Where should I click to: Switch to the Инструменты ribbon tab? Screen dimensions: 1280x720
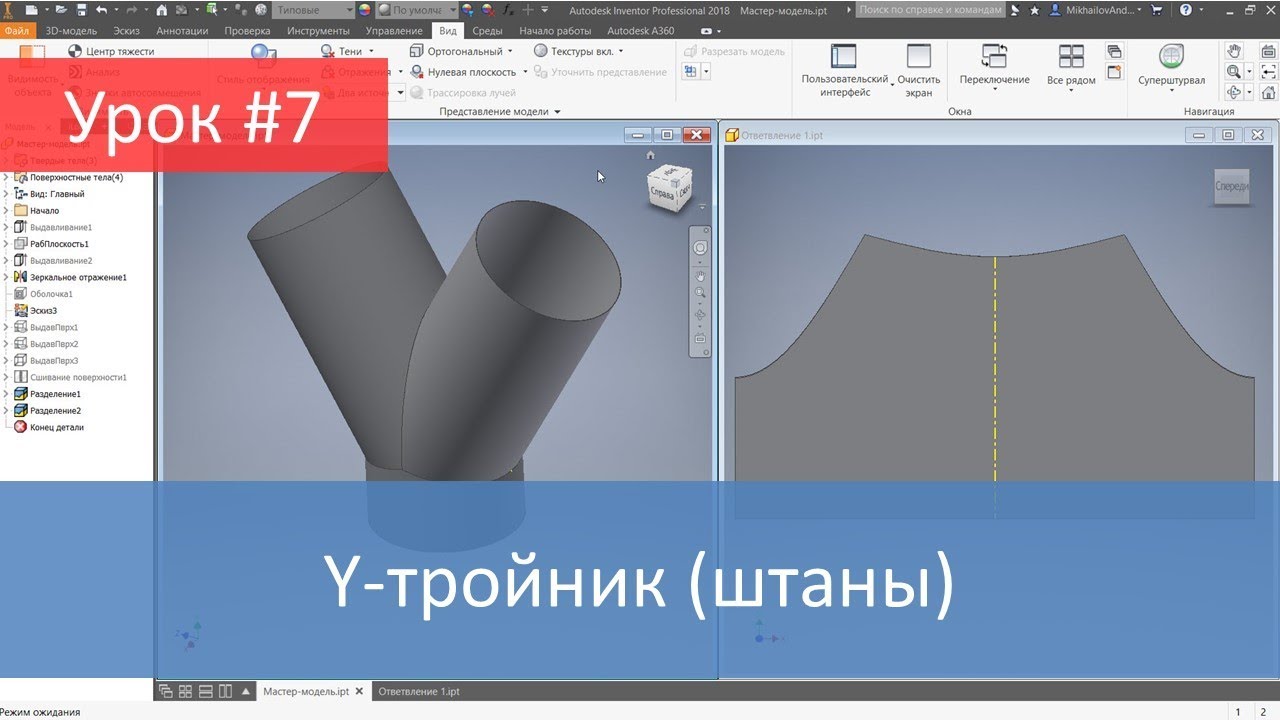point(318,31)
